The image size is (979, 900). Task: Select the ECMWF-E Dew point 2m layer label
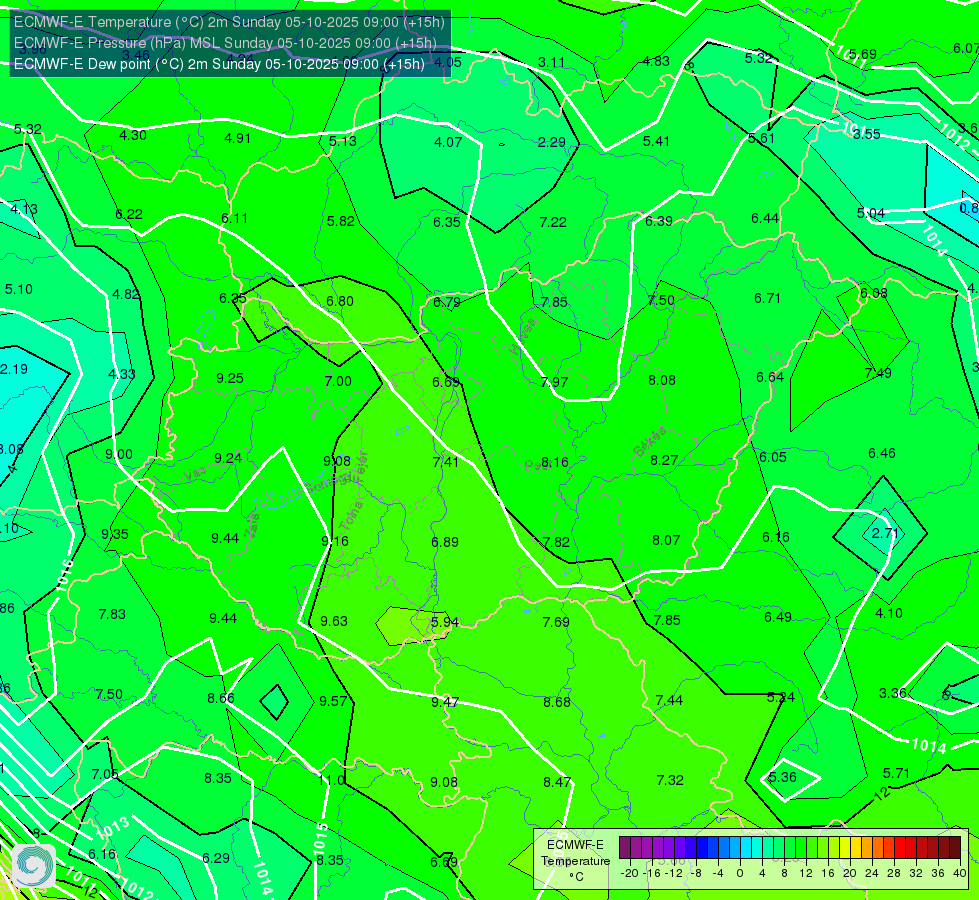[x=219, y=64]
